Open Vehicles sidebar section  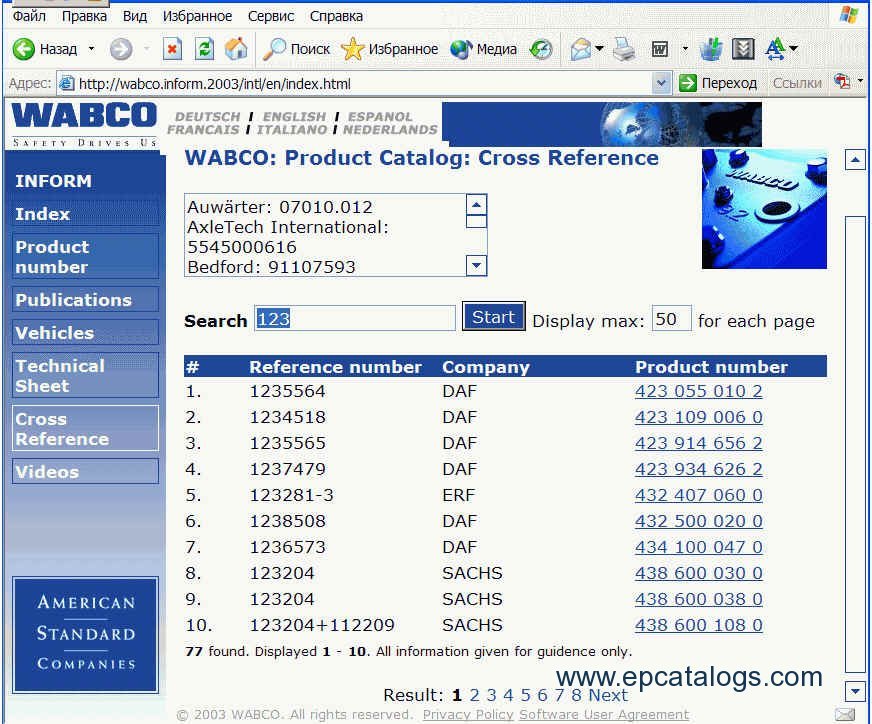point(85,333)
